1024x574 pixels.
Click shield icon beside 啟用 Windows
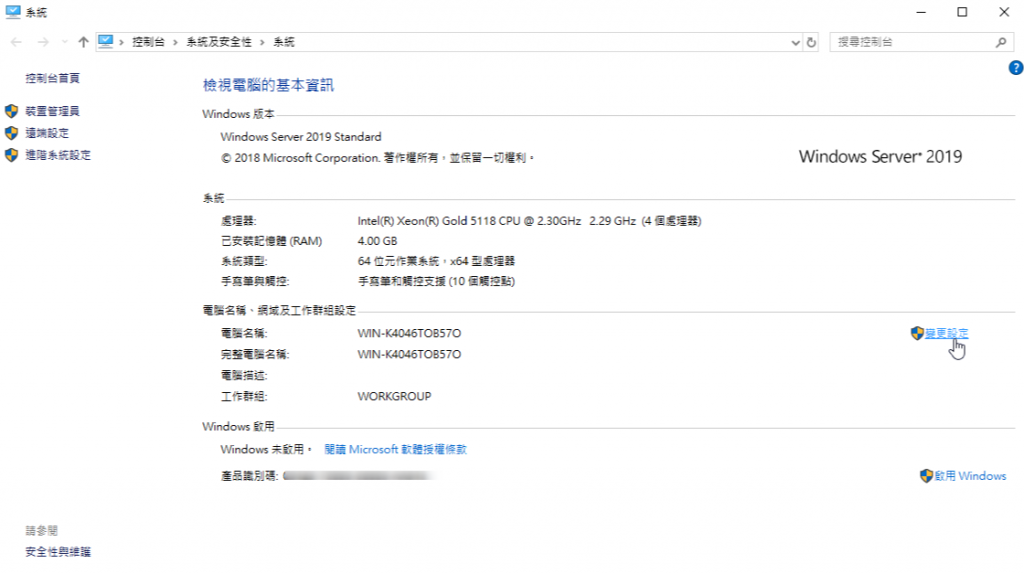[926, 476]
